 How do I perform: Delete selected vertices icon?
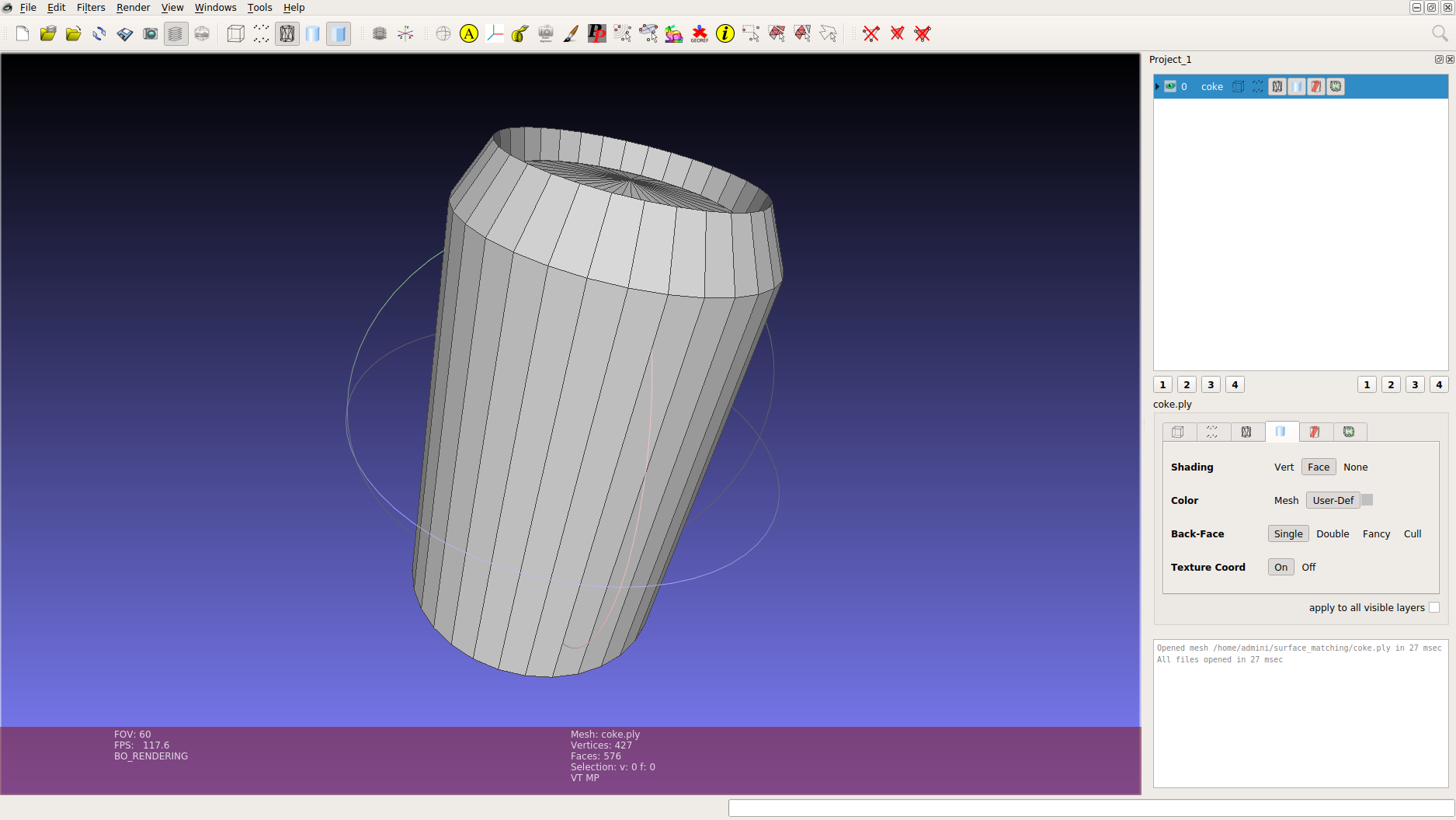click(871, 33)
